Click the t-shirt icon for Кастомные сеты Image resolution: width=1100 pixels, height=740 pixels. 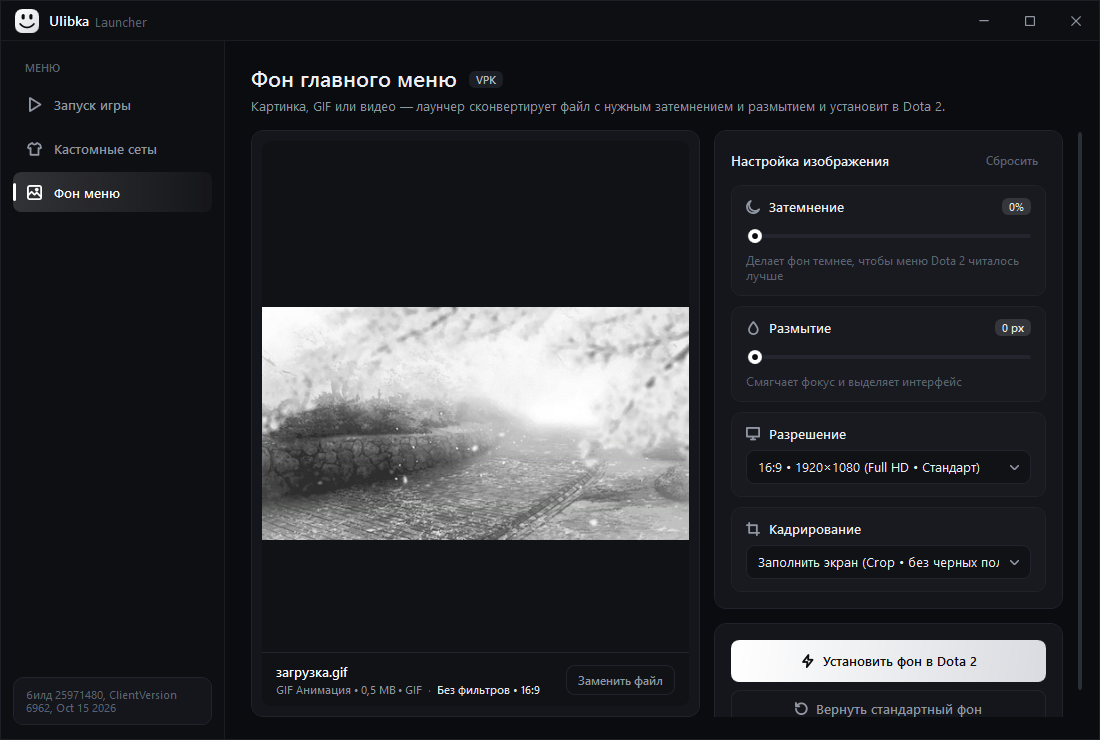tap(34, 149)
